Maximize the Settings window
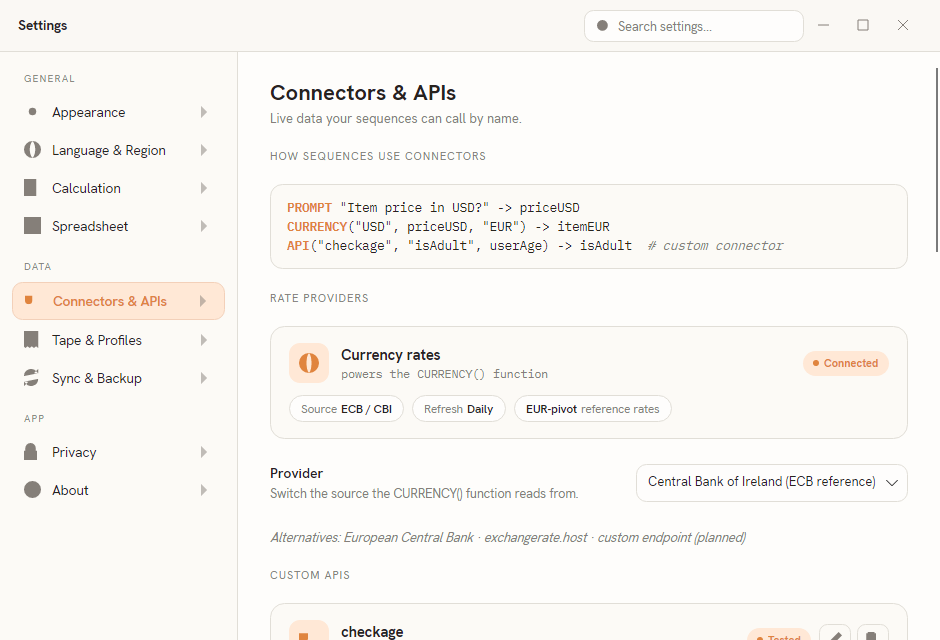The height and width of the screenshot is (640, 940). pos(863,25)
